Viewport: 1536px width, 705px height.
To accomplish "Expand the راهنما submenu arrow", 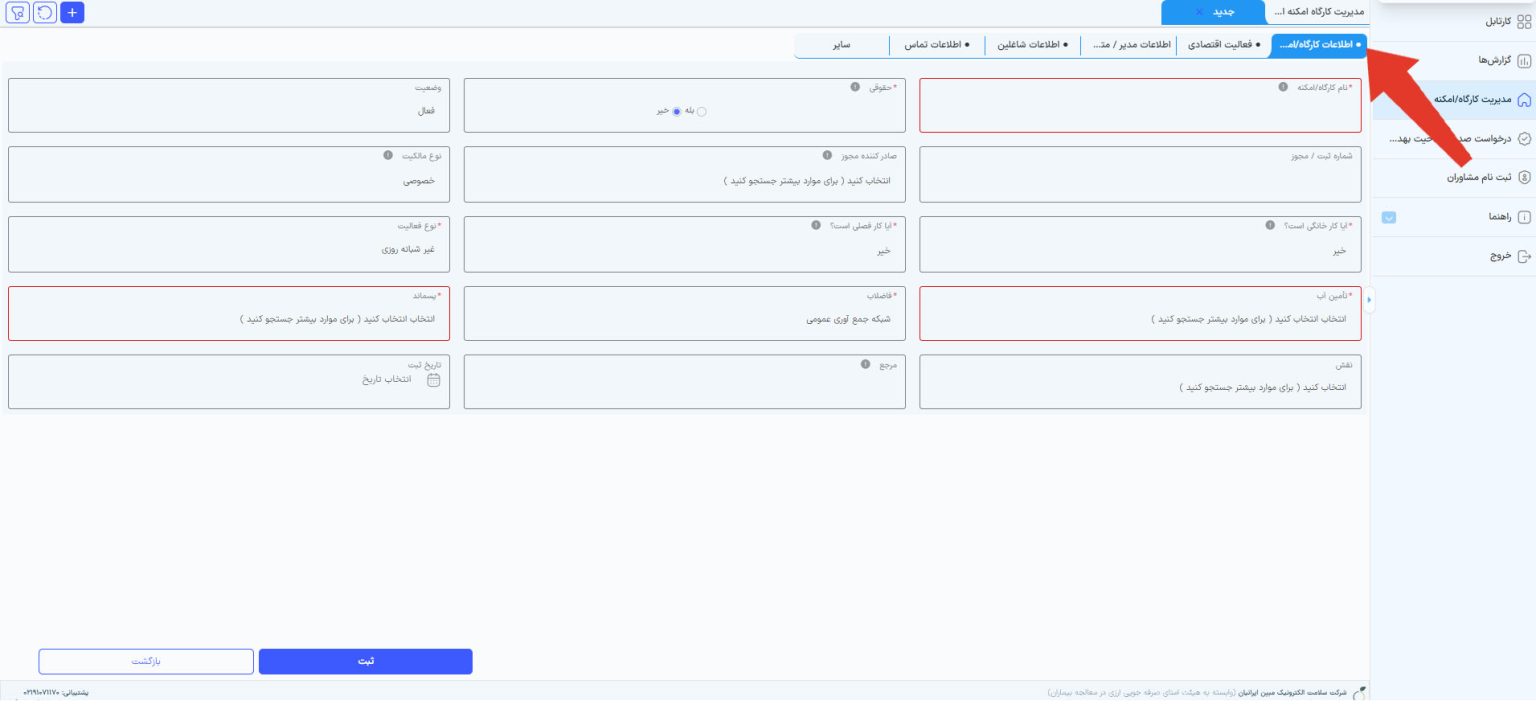I will (x=1388, y=217).
